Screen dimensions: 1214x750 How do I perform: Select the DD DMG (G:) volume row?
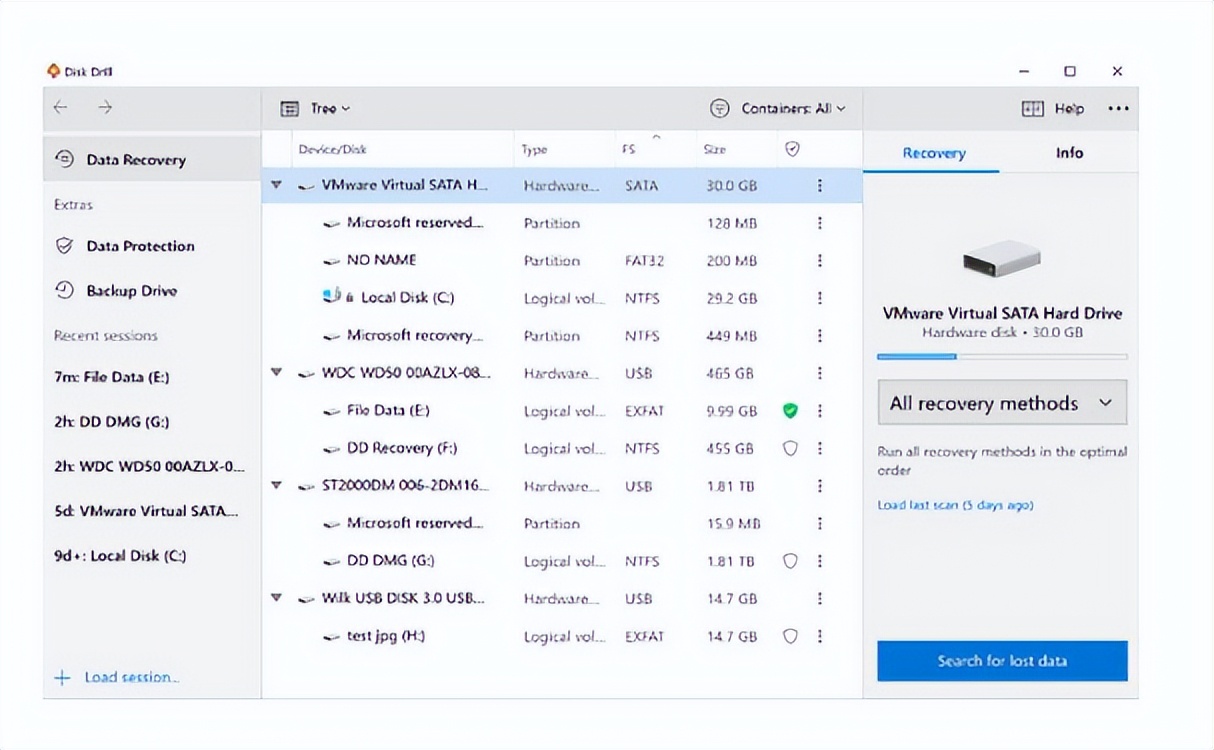(562, 561)
